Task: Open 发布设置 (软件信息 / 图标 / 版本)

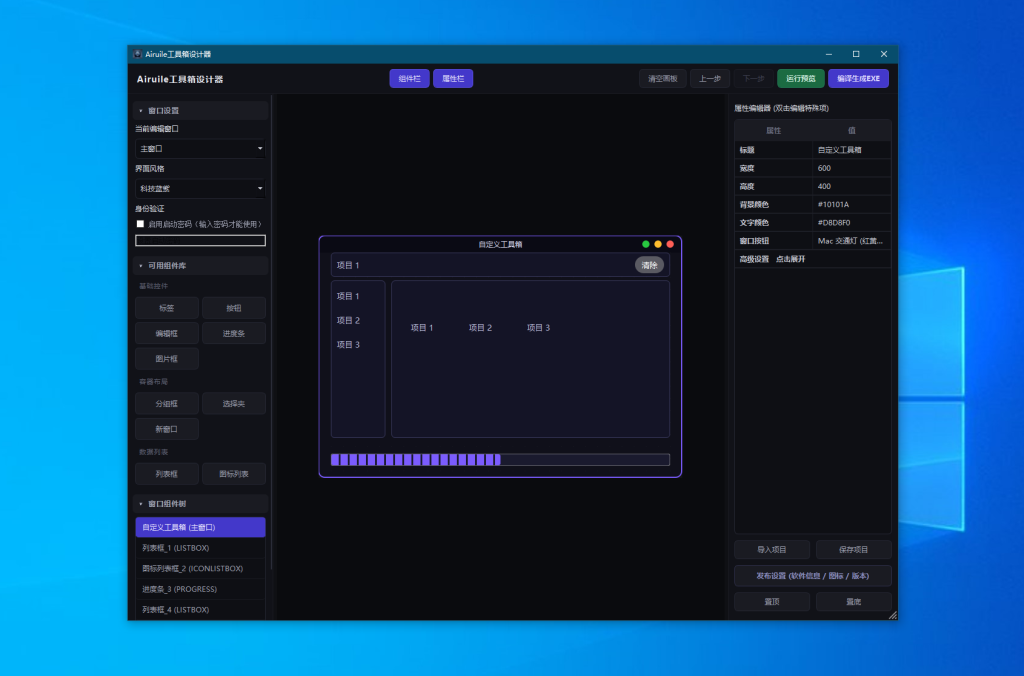Action: click(x=812, y=576)
